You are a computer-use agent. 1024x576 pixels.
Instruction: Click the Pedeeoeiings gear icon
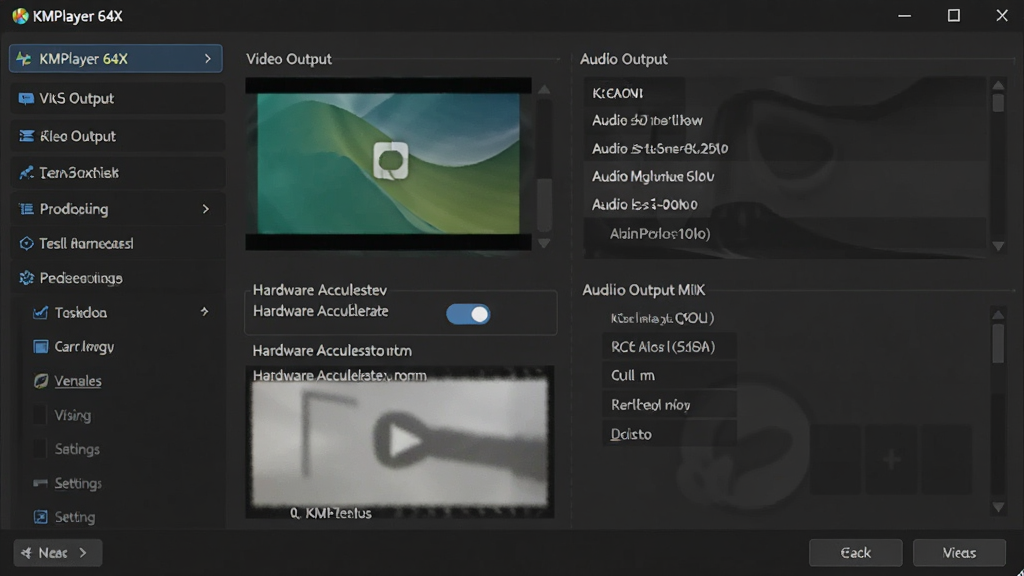tap(26, 278)
